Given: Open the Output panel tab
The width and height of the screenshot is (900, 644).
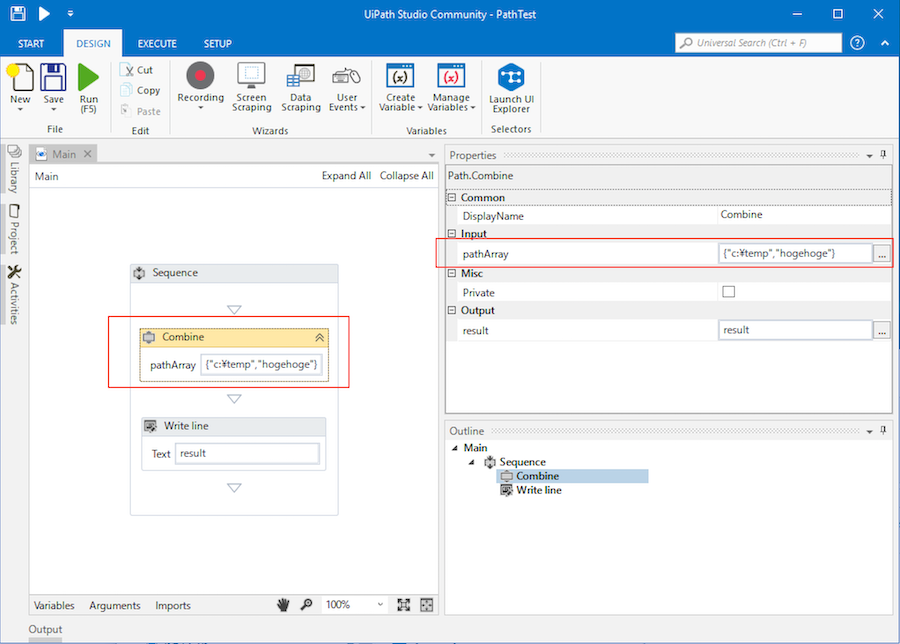Looking at the screenshot, I should tap(45, 630).
